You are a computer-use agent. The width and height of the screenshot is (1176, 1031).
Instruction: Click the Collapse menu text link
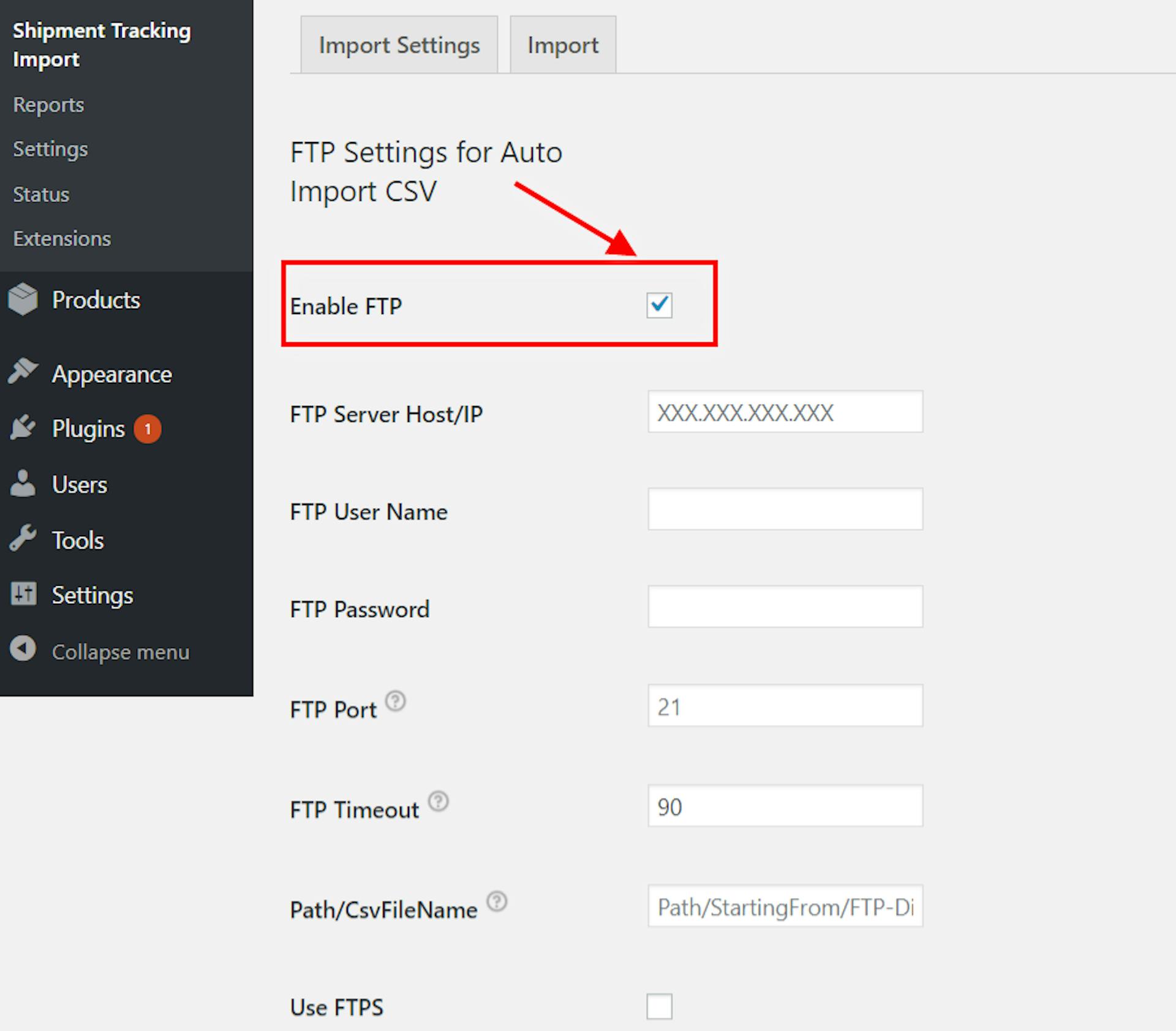point(121,652)
